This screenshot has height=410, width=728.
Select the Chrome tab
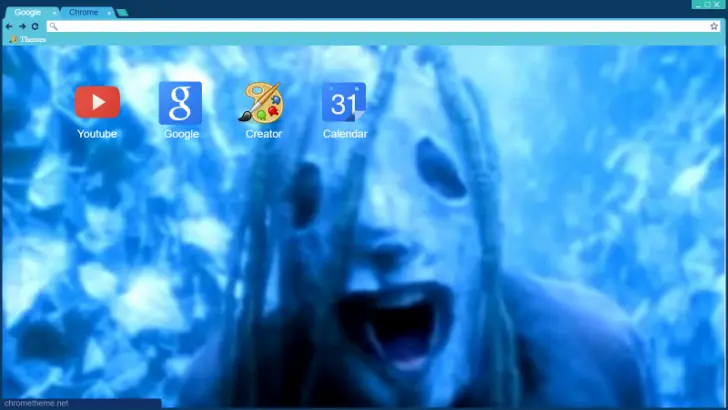84,12
